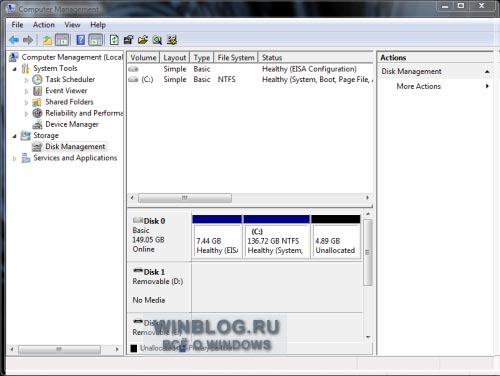This screenshot has height=376, width=500.
Task: Click More Actions in the Actions pane
Action: [x=419, y=86]
